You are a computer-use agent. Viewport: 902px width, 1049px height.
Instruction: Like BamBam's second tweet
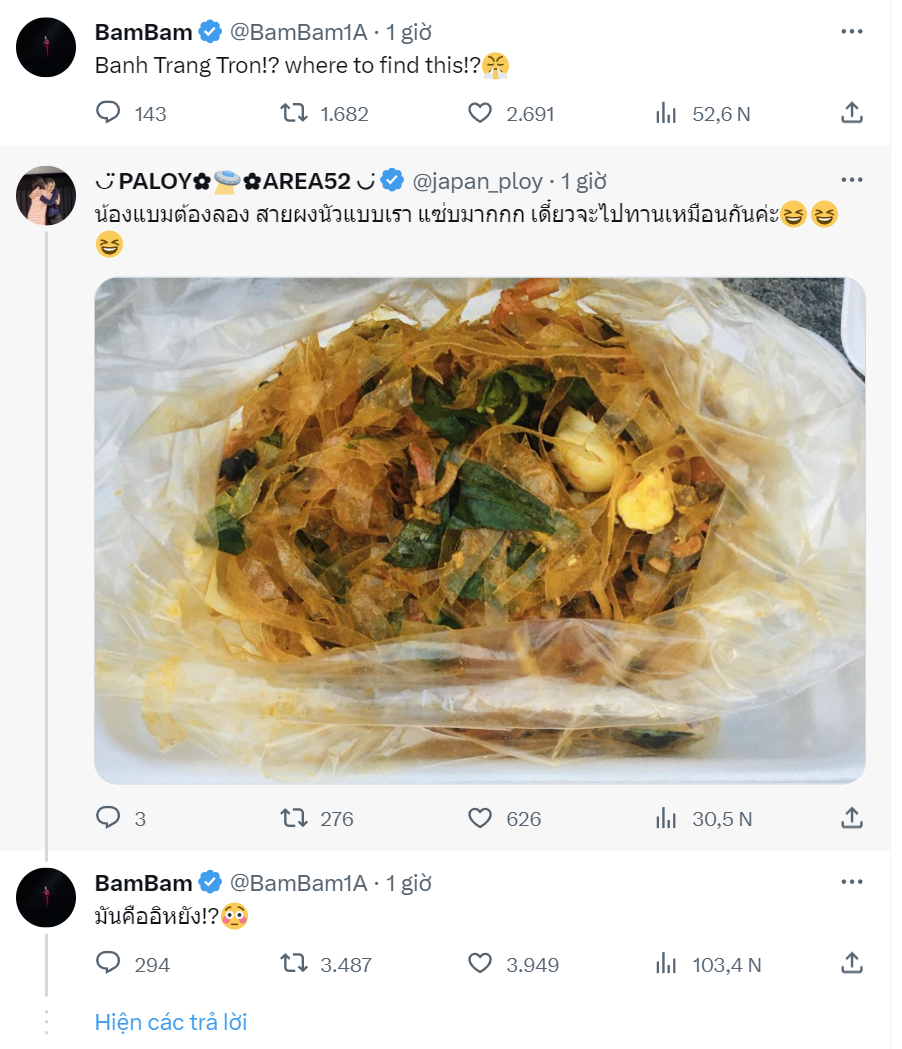tap(482, 965)
